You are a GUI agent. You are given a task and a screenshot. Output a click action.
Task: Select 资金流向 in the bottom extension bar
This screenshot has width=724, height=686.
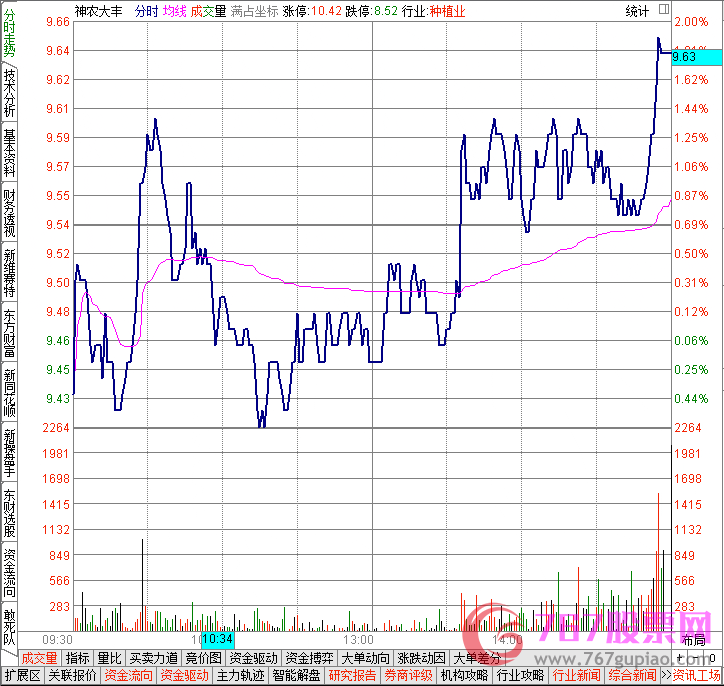click(x=128, y=675)
